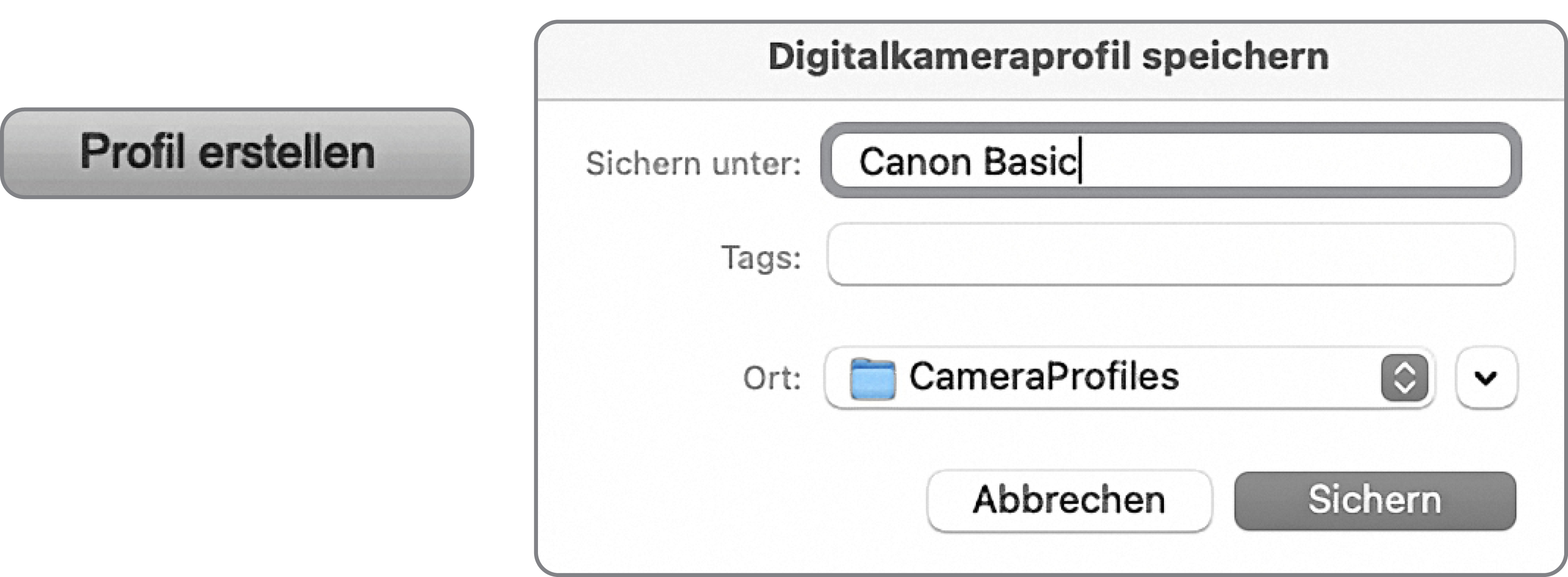The height and width of the screenshot is (577, 1568).
Task: Click the blue CameraProfiles folder icon
Action: tap(872, 379)
